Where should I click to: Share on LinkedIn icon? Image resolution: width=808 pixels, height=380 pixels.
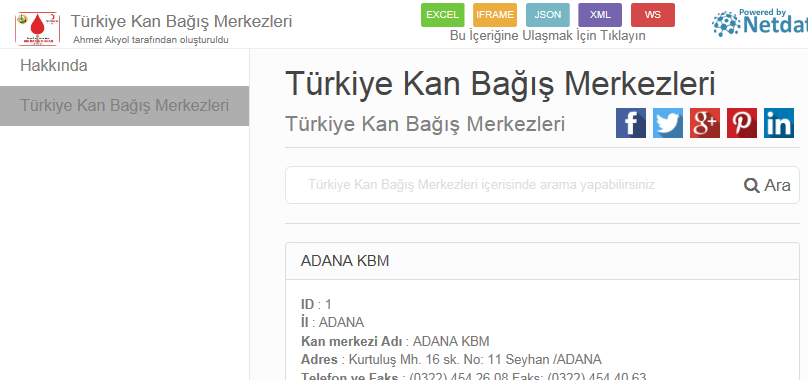coord(779,123)
